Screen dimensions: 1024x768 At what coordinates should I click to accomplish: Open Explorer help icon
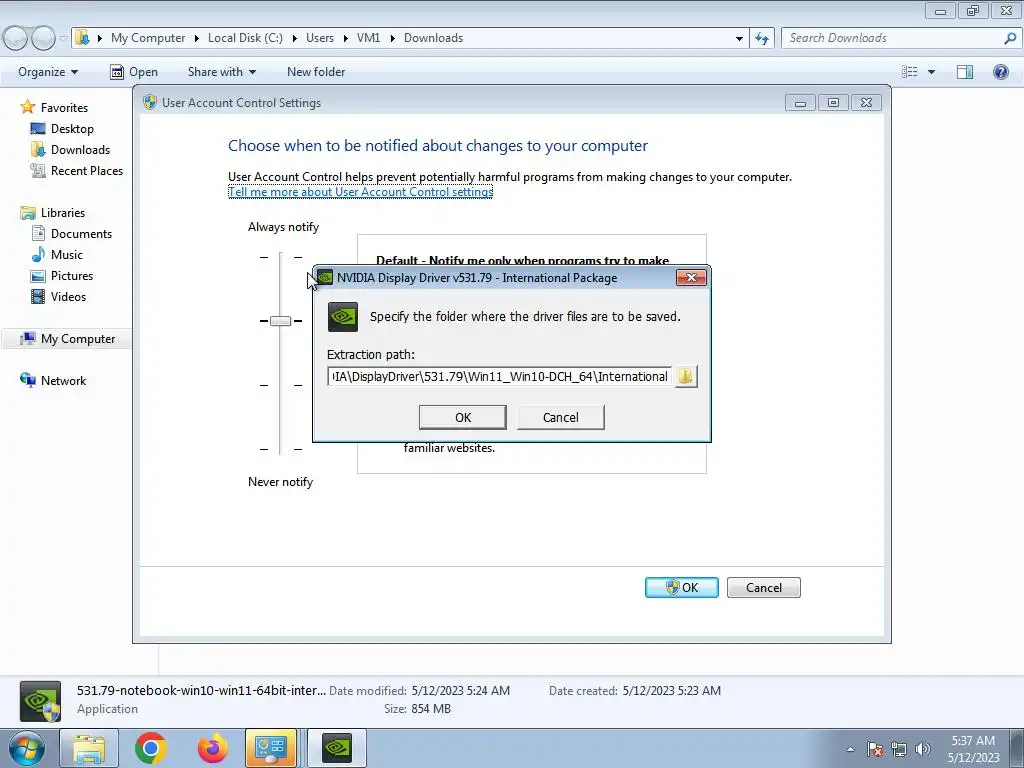point(1000,72)
